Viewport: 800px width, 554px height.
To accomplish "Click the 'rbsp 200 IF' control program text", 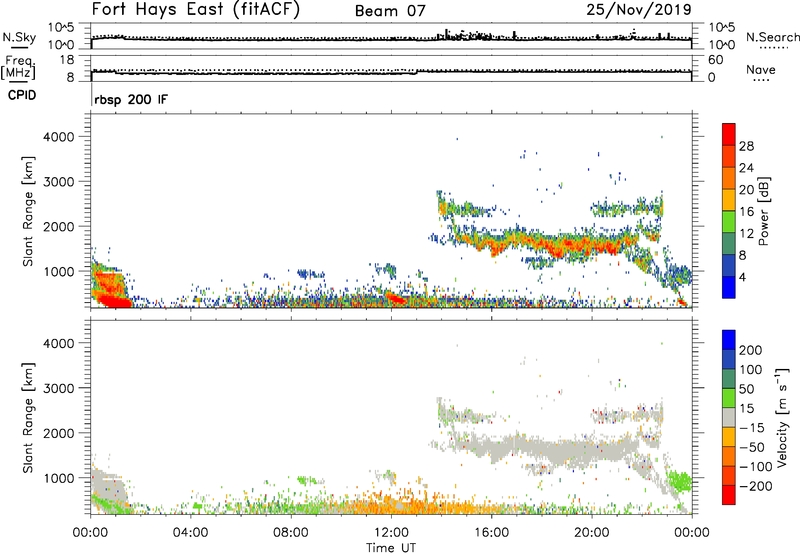I will 131,99.
